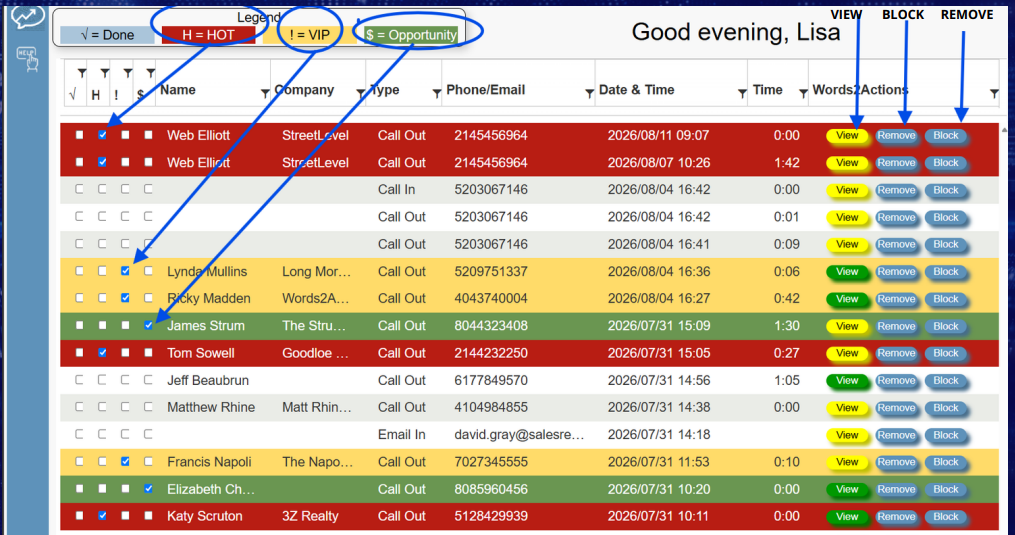The width and height of the screenshot is (1015, 535).
Task: Sort by the Date & Time column header
Action: (636, 90)
